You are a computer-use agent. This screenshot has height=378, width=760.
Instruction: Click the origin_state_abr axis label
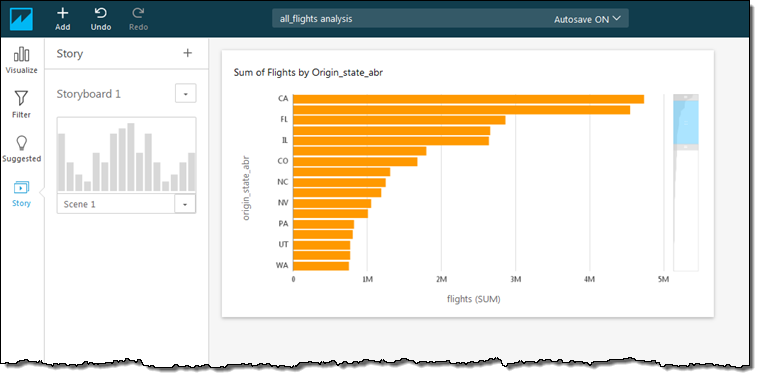tap(246, 188)
